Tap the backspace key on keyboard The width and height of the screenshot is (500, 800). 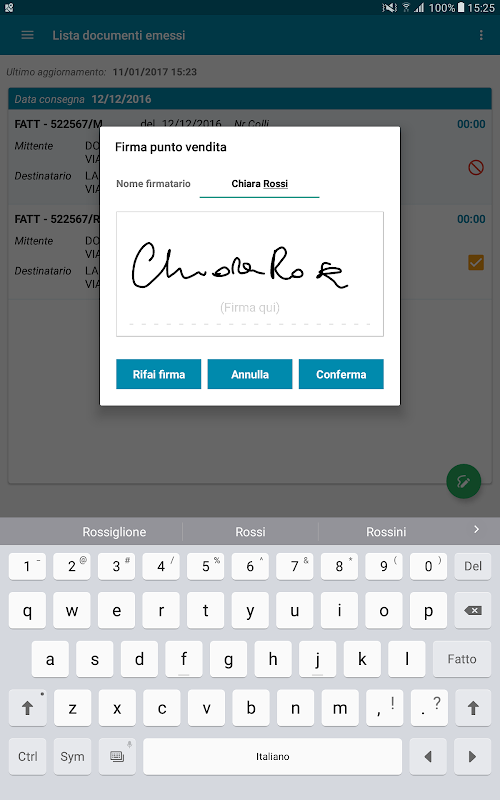[x=473, y=610]
